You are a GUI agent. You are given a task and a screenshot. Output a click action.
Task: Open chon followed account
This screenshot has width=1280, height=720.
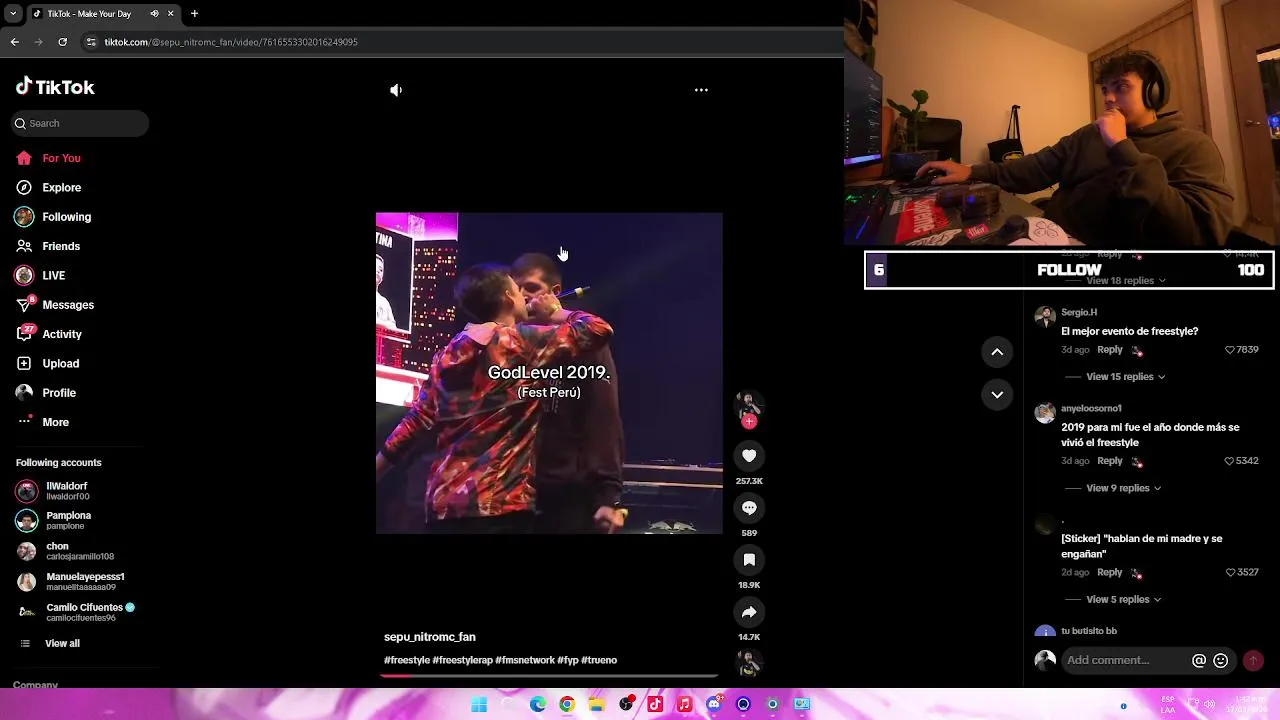pyautogui.click(x=66, y=551)
